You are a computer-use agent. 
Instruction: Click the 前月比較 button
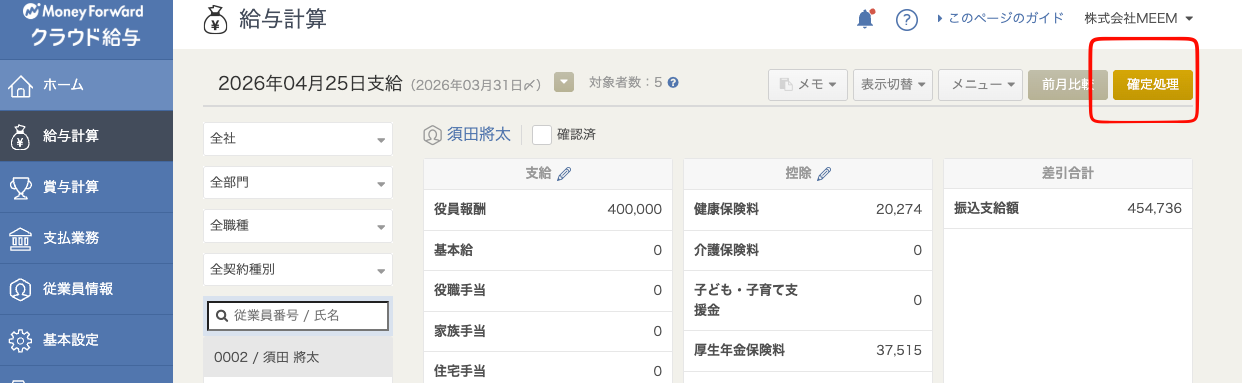point(1068,85)
